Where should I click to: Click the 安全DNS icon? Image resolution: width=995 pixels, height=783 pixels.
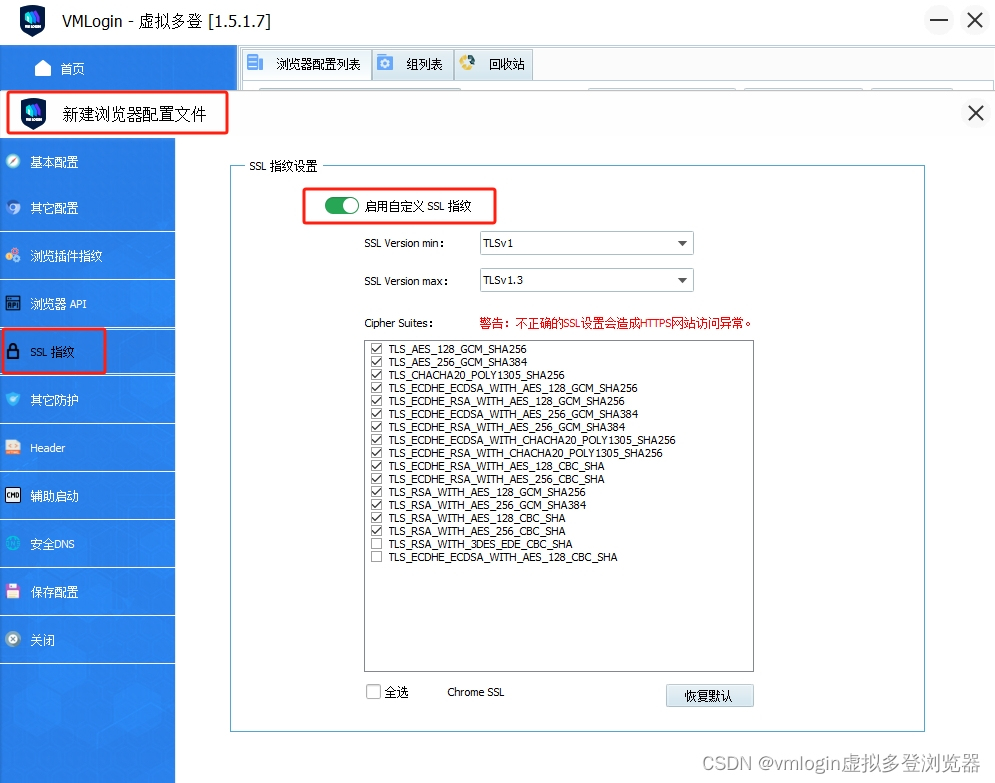tap(13, 543)
